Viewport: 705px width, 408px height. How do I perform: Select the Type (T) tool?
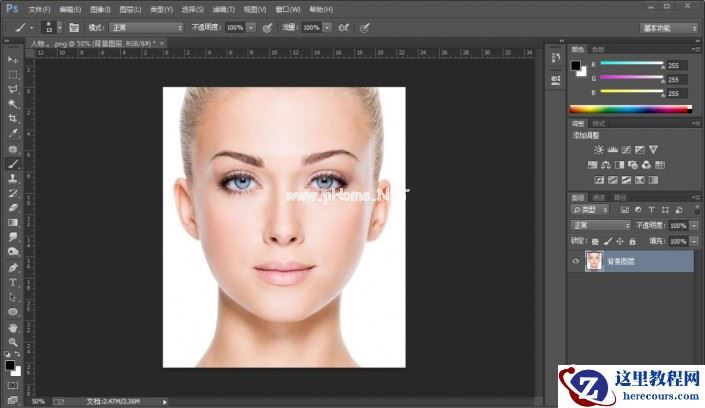click(13, 282)
